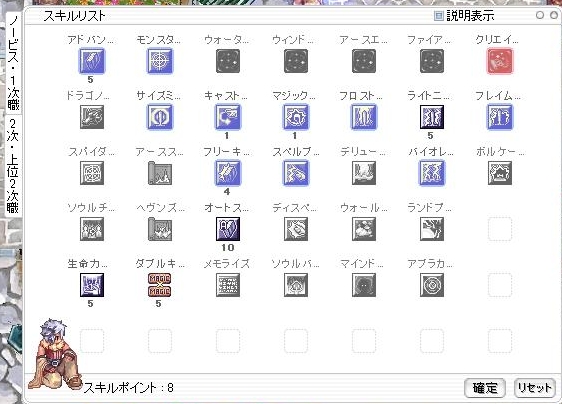Pick the ランドプ… skill icon
The width and height of the screenshot is (562, 404).
(432, 229)
